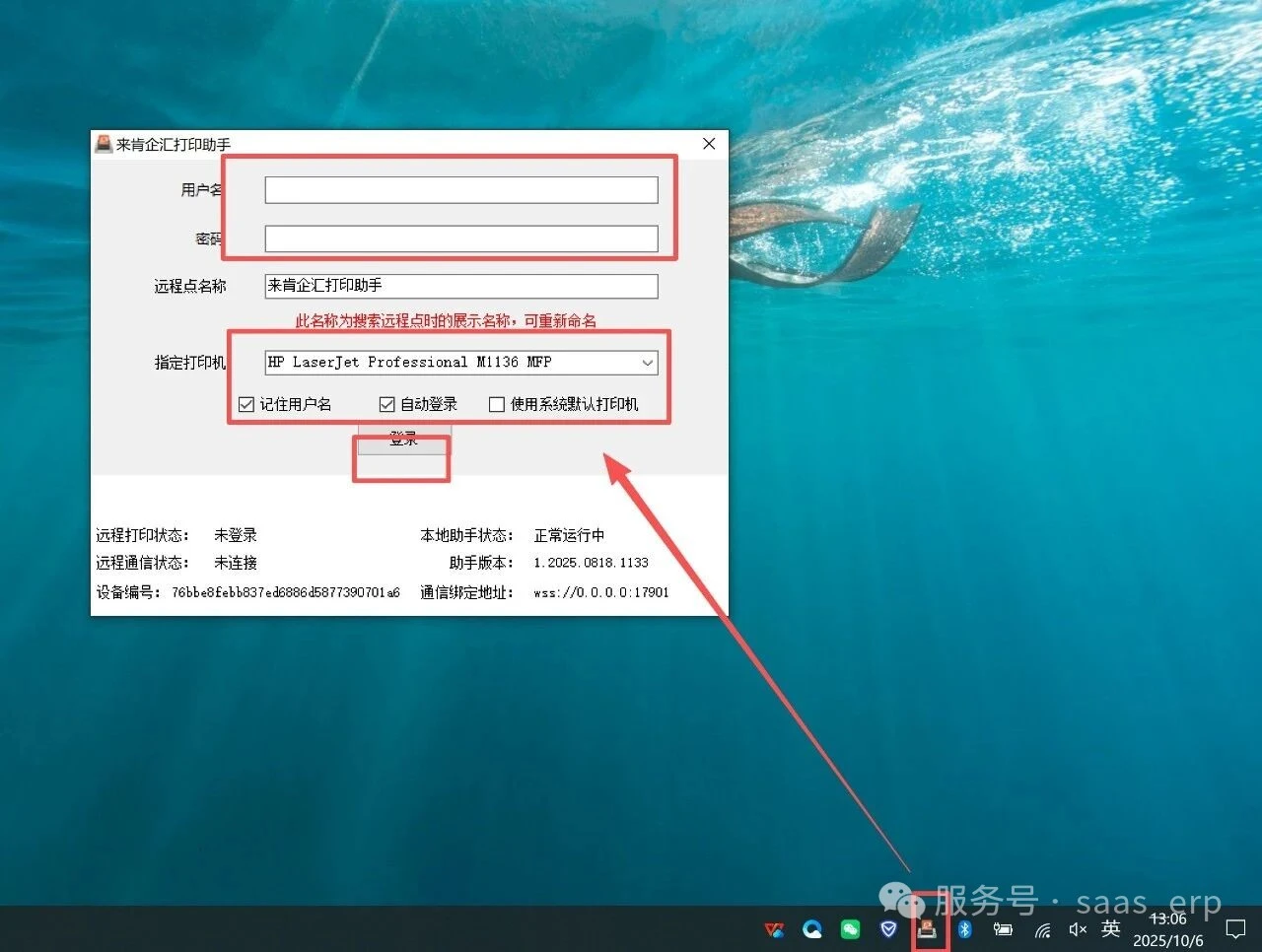Switch the 英 input method indicator
1262x952 pixels.
click(x=1111, y=929)
